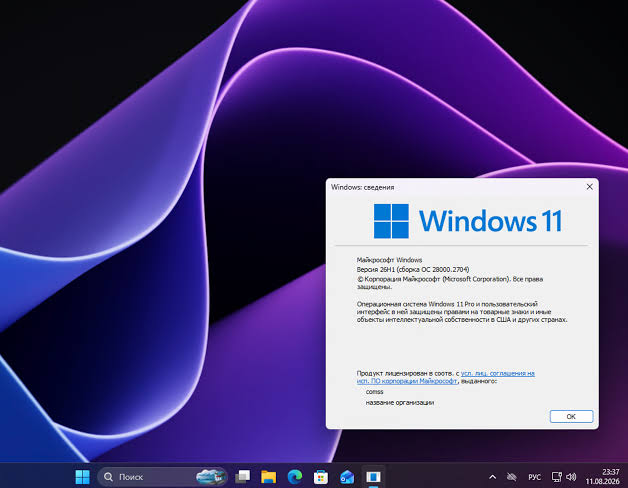
Task: Click the taskbar search box Поиск
Action: [162, 477]
